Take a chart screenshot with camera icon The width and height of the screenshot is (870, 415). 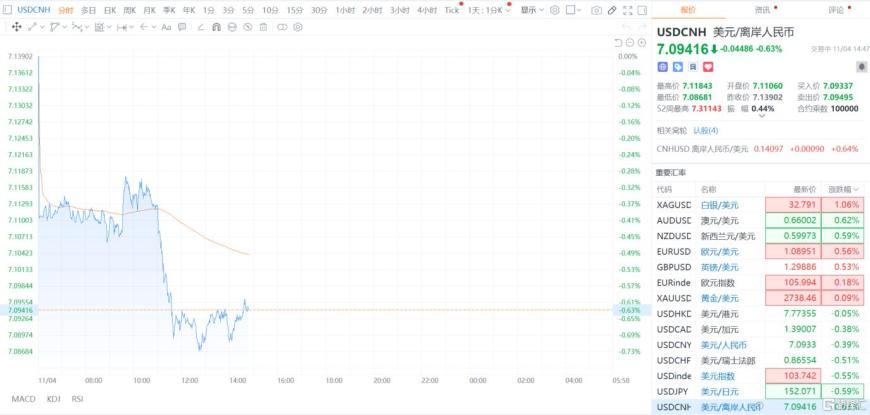coord(597,10)
